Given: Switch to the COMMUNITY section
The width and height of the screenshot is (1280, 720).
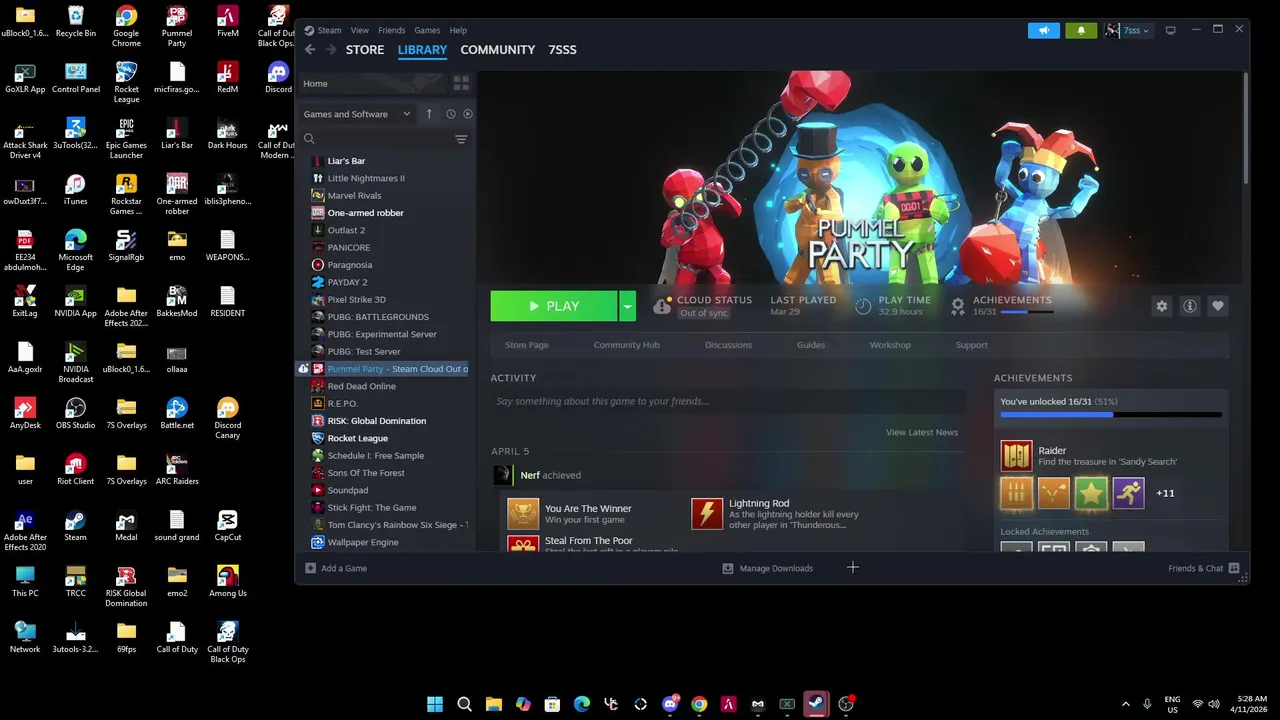Looking at the screenshot, I should pos(498,50).
